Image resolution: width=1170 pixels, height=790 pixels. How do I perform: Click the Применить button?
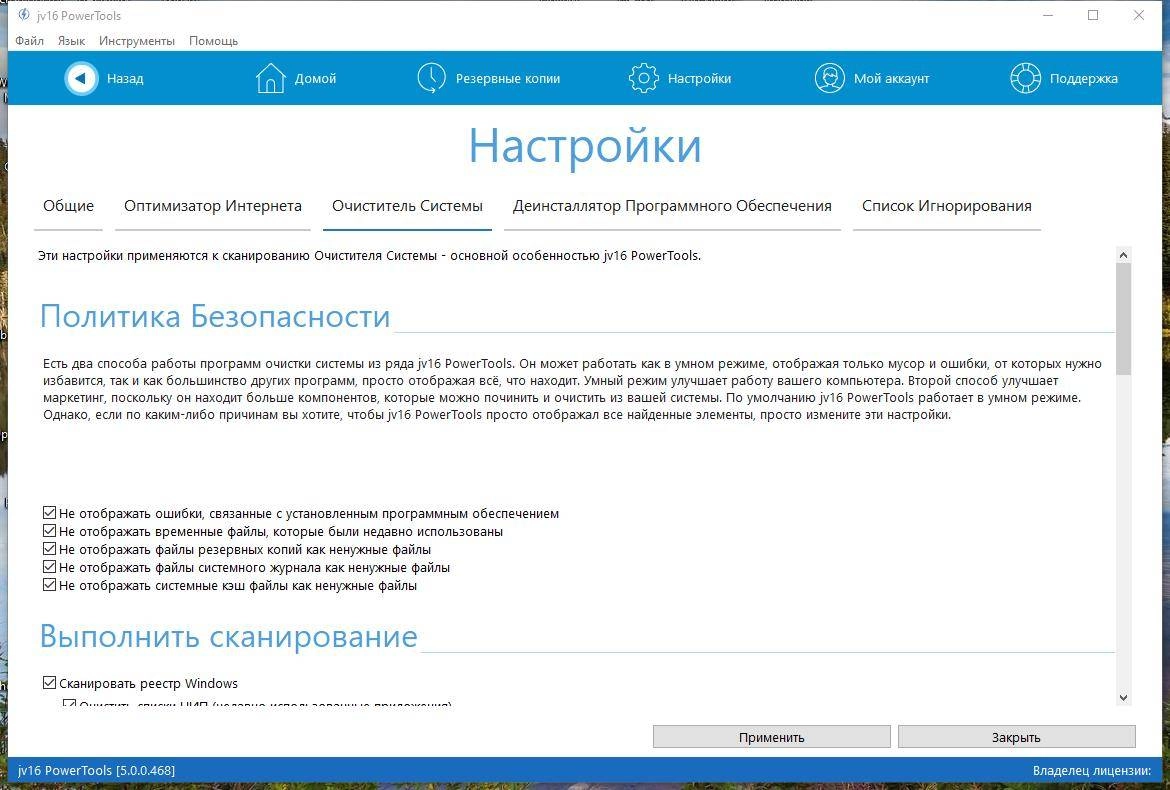pyautogui.click(x=772, y=737)
